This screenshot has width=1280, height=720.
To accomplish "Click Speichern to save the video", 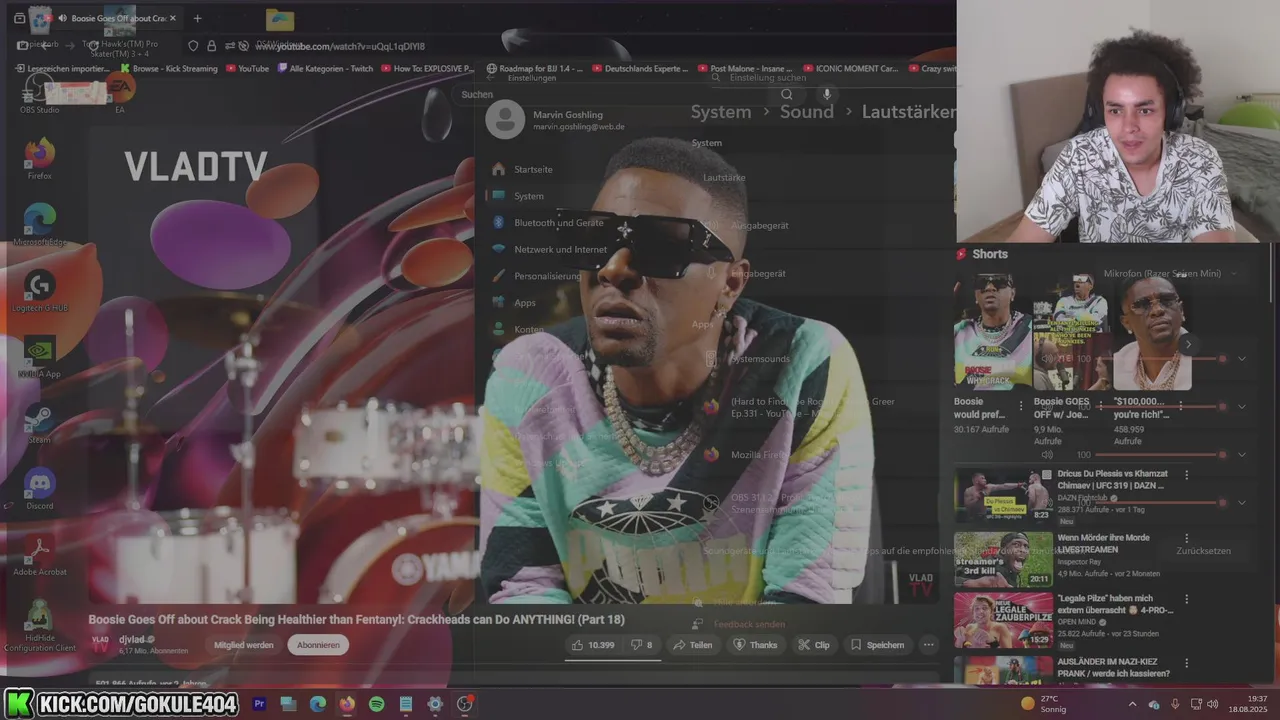I will [x=877, y=645].
